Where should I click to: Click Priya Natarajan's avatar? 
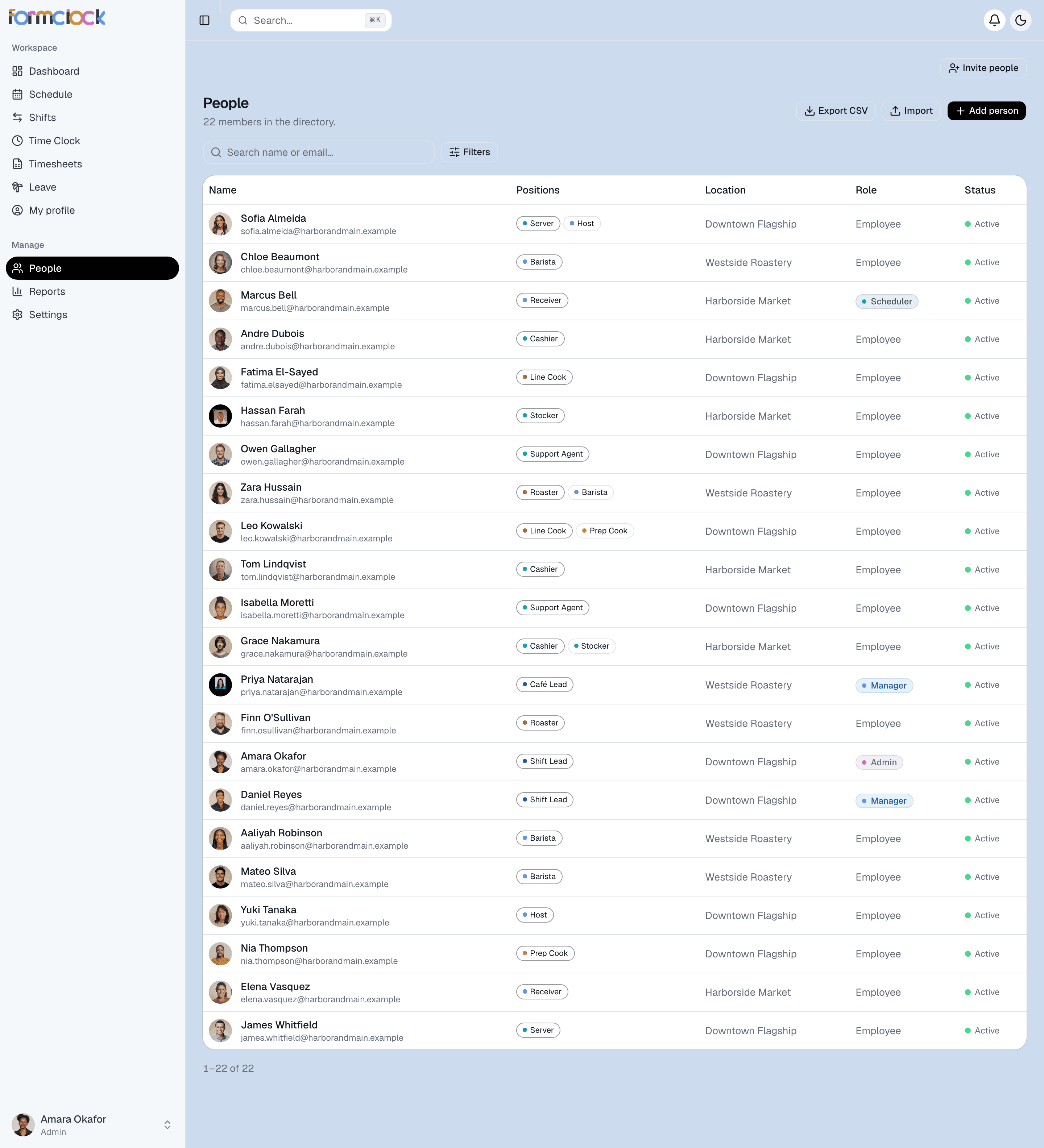(x=220, y=685)
